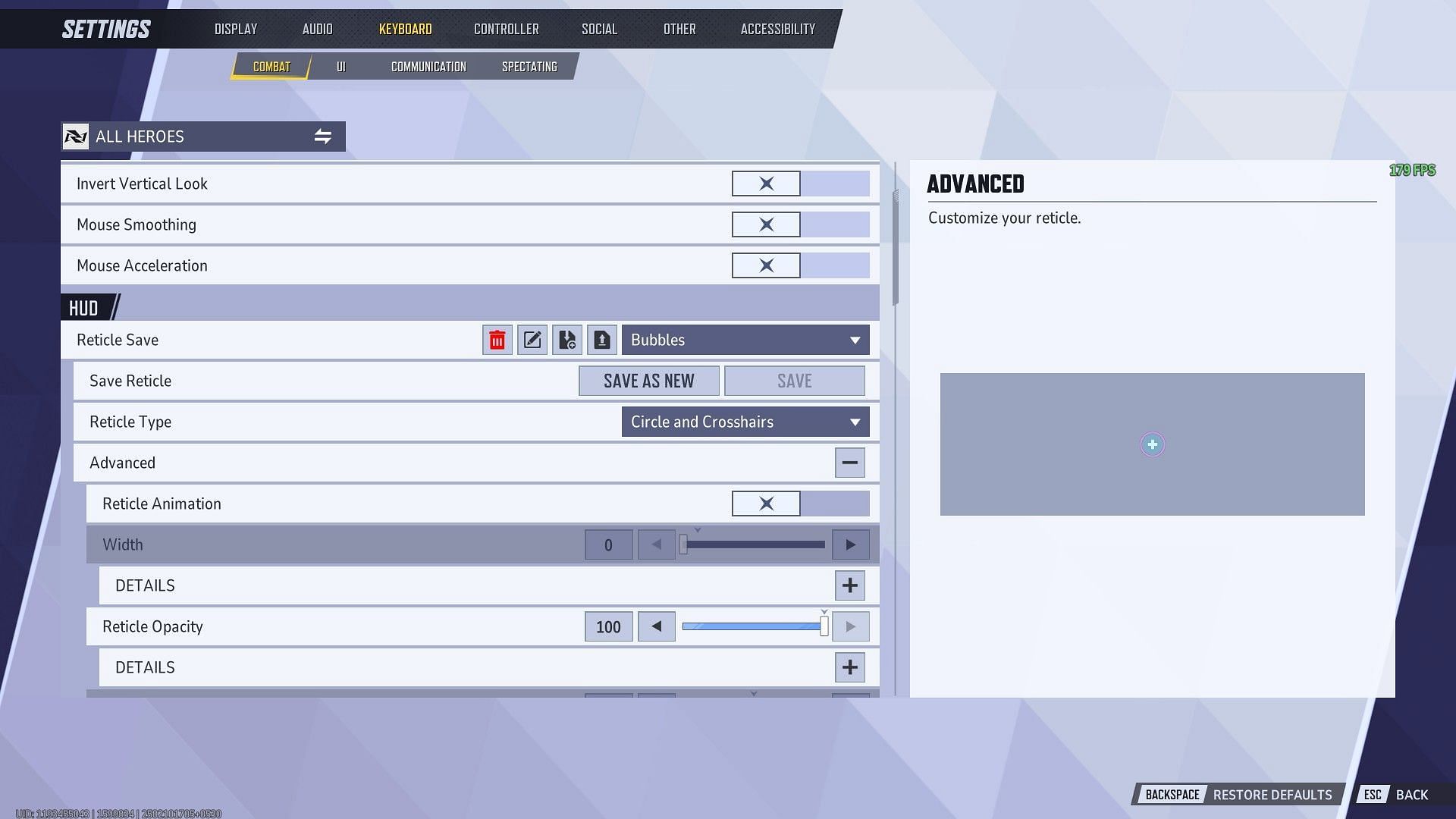
Task: Open the Social tab
Action: point(599,29)
